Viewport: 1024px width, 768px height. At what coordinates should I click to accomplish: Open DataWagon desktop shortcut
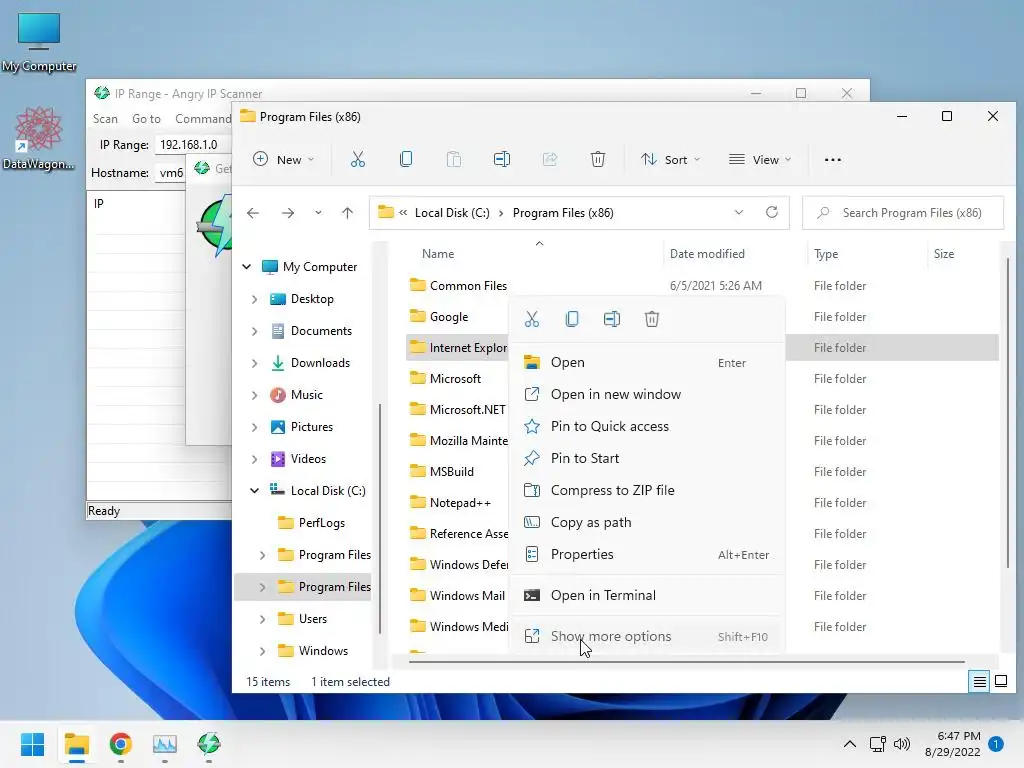click(39, 138)
